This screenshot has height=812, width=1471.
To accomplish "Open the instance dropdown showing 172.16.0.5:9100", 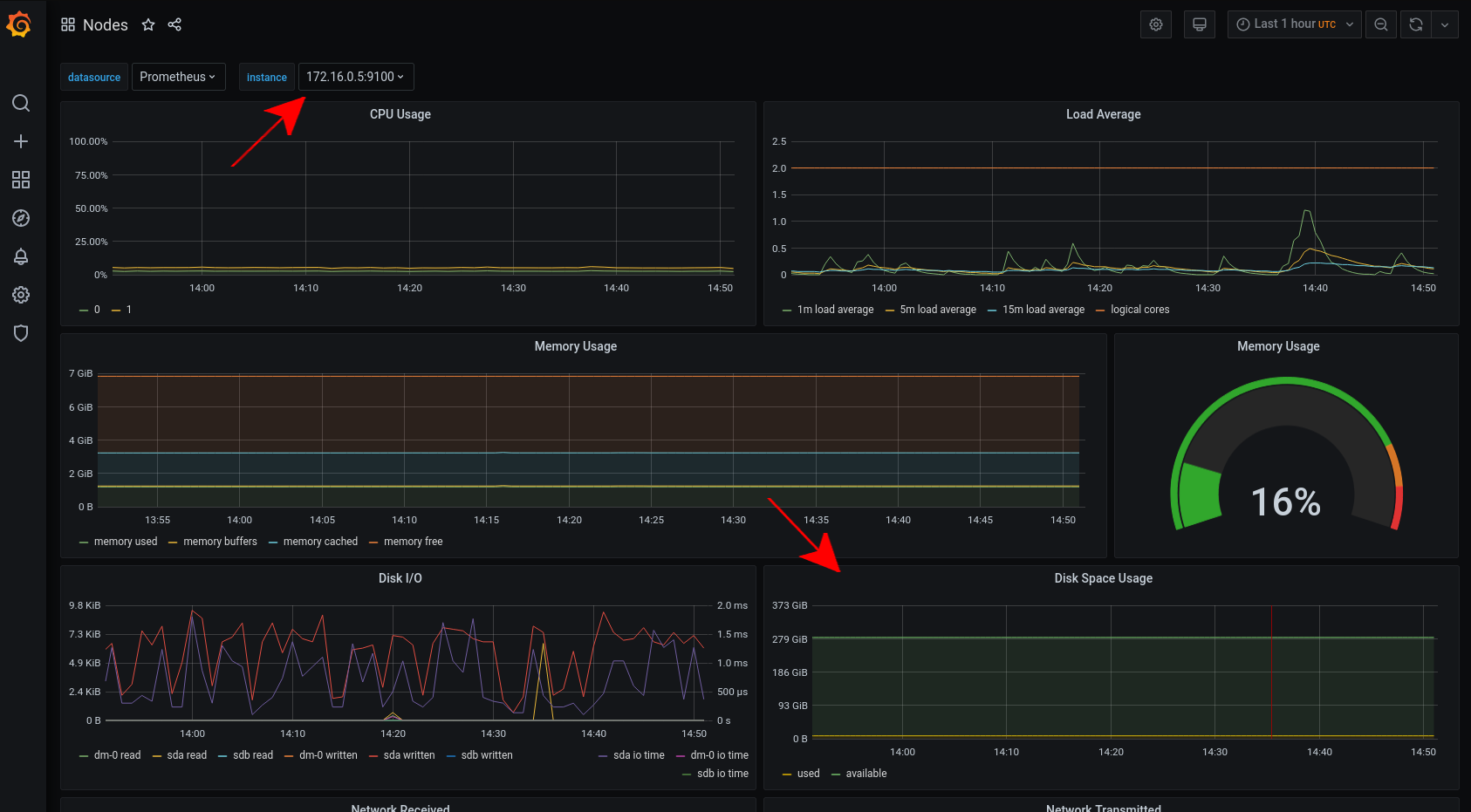I will pyautogui.click(x=356, y=77).
